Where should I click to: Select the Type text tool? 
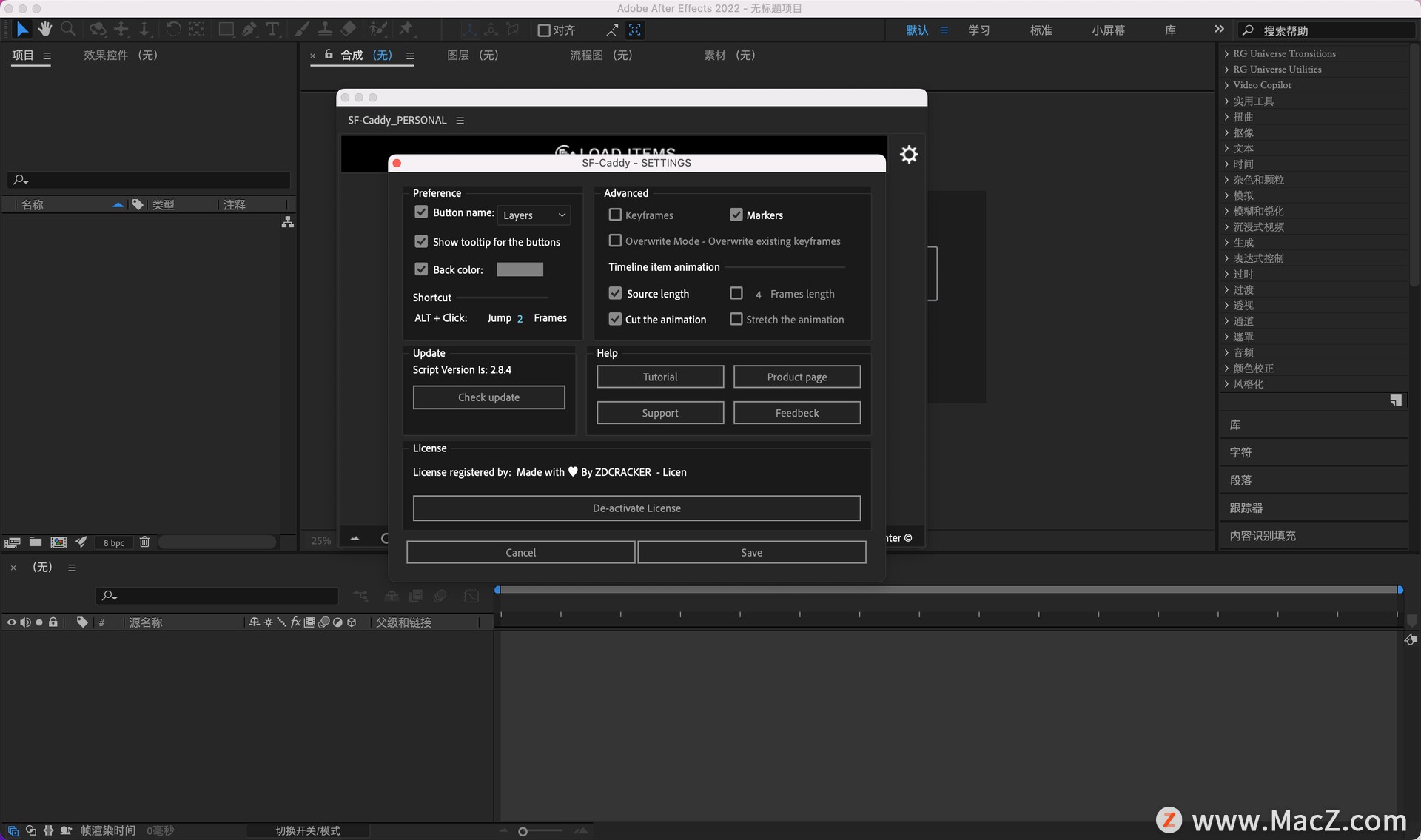[272, 30]
